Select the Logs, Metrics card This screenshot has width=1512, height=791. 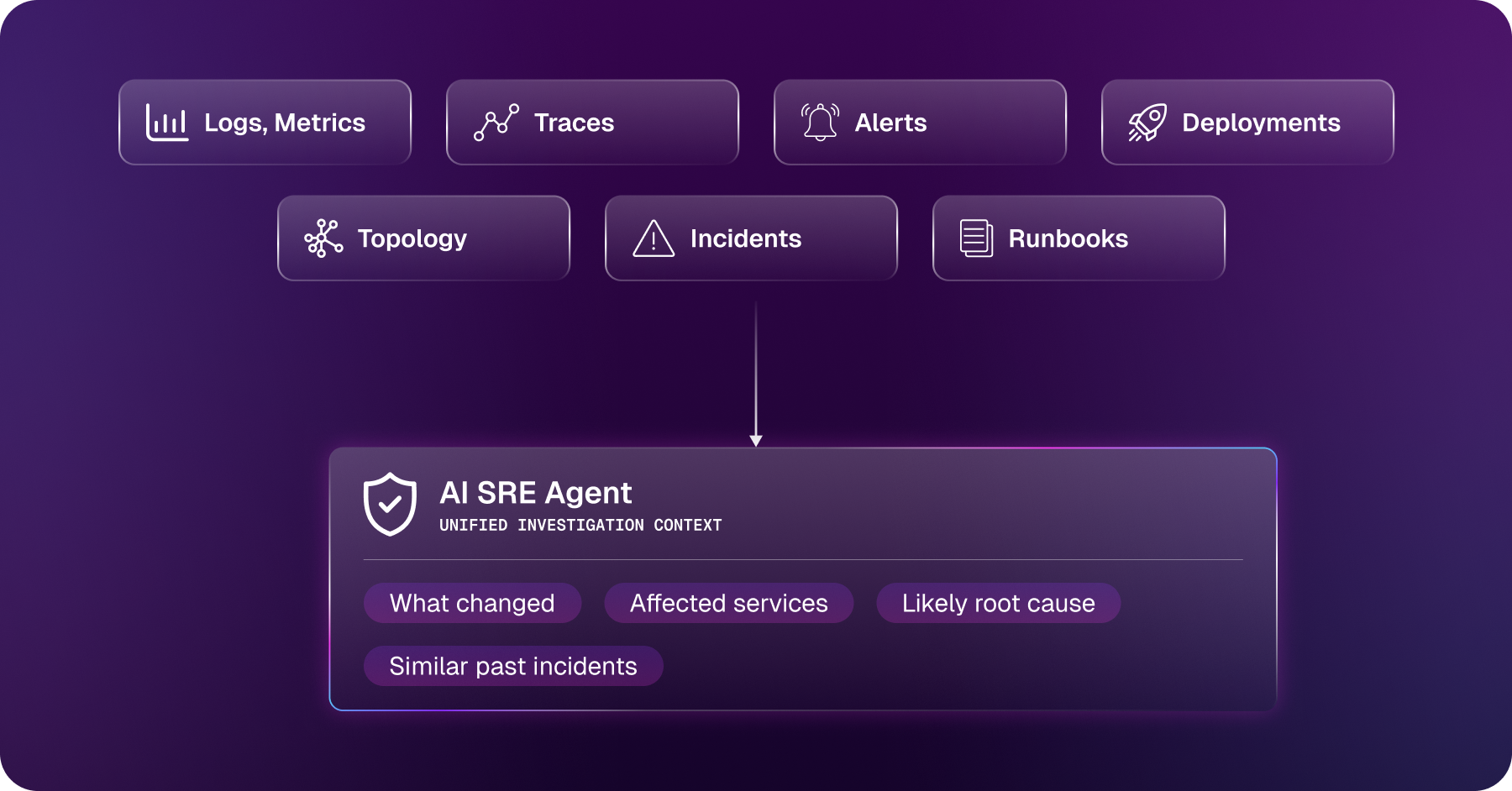265,123
